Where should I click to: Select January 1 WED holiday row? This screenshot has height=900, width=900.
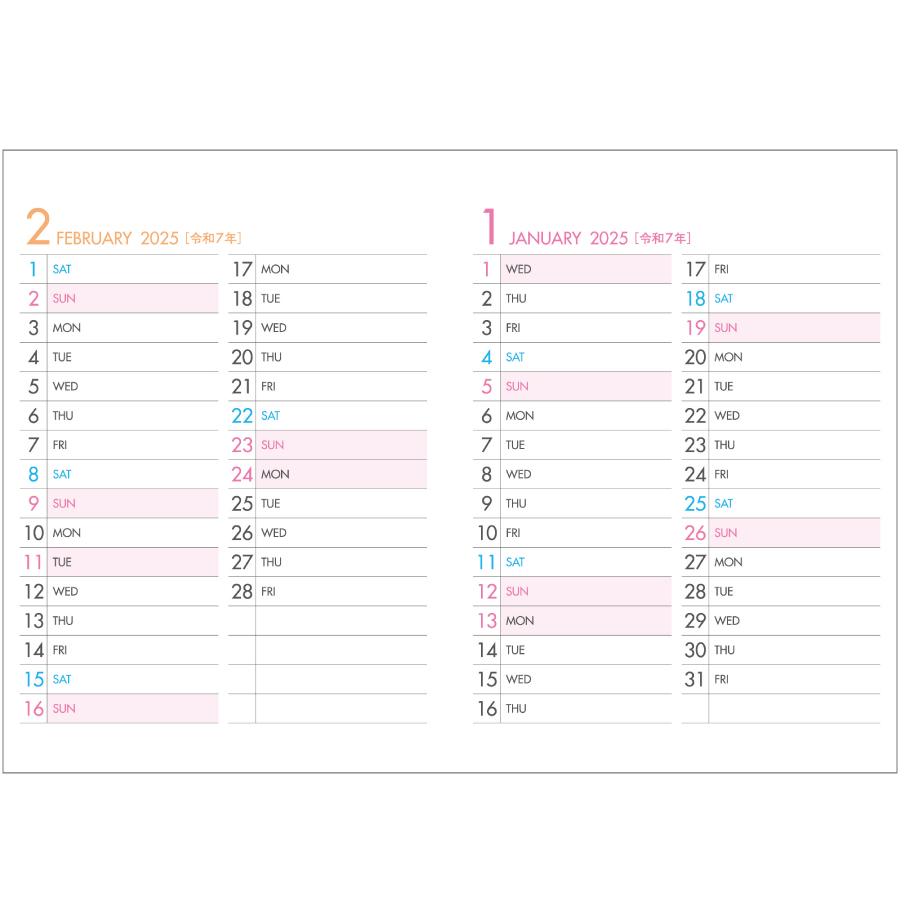[572, 269]
